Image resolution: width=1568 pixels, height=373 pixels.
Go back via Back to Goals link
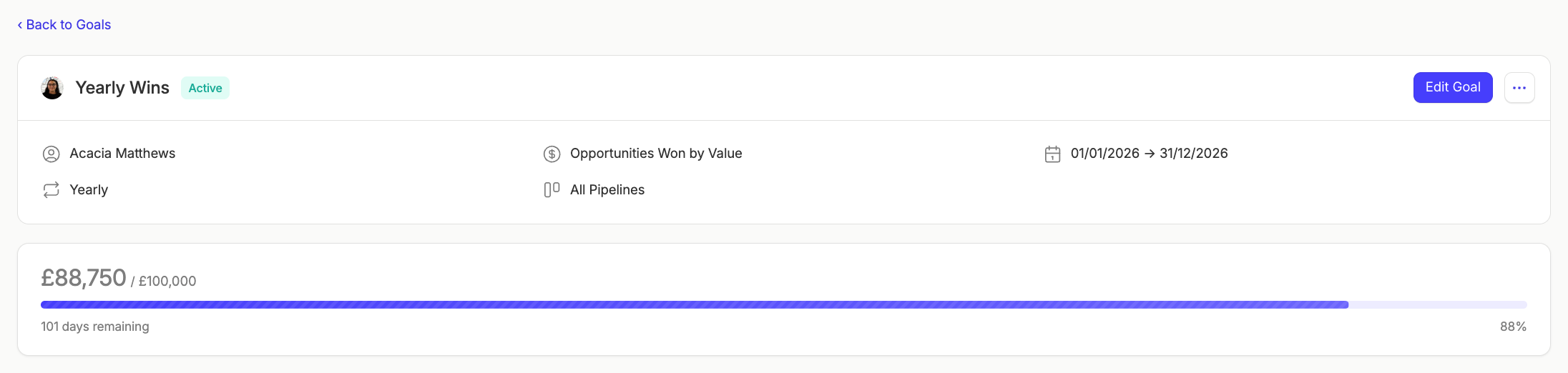64,25
